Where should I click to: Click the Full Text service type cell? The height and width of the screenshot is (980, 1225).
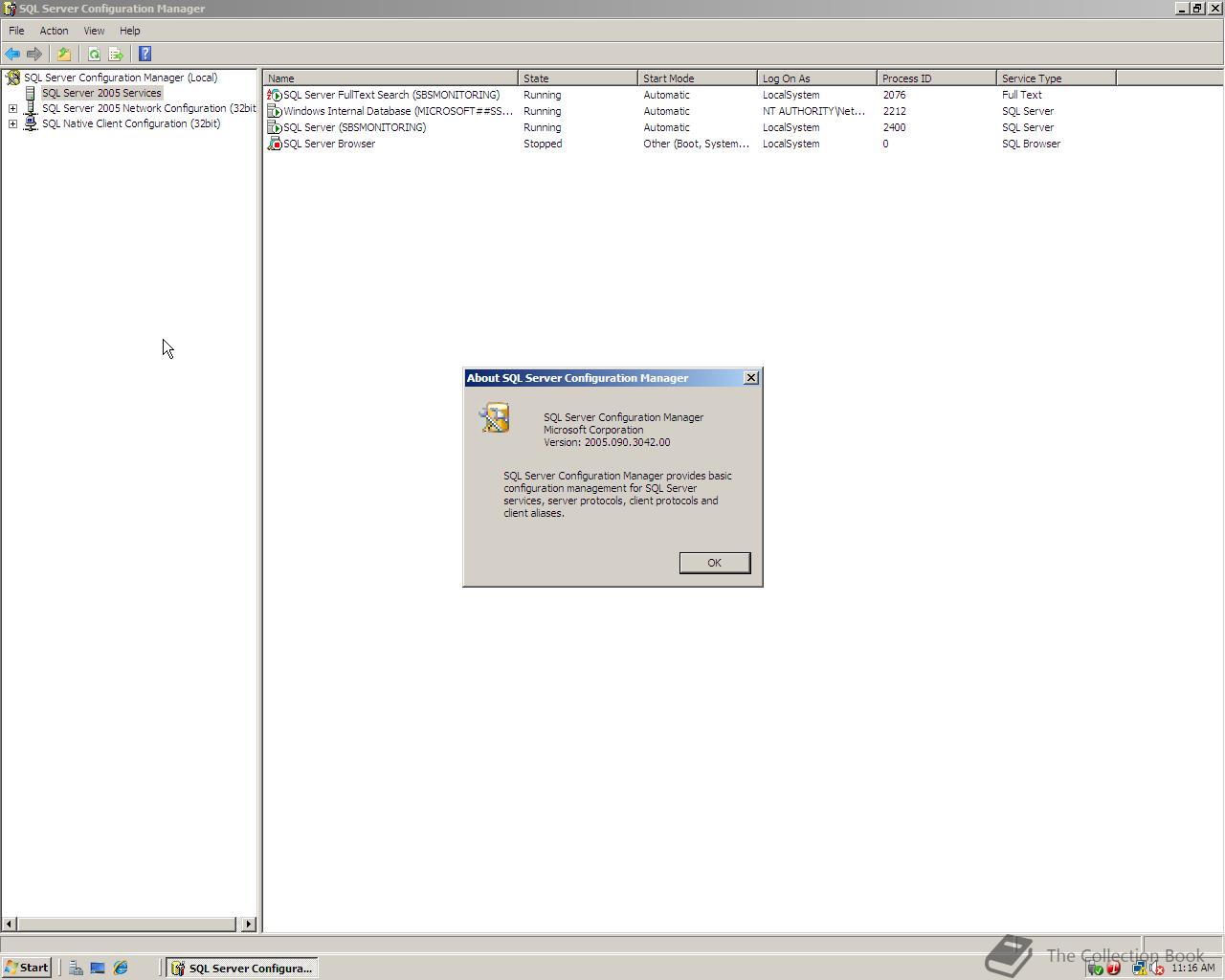coord(1022,95)
